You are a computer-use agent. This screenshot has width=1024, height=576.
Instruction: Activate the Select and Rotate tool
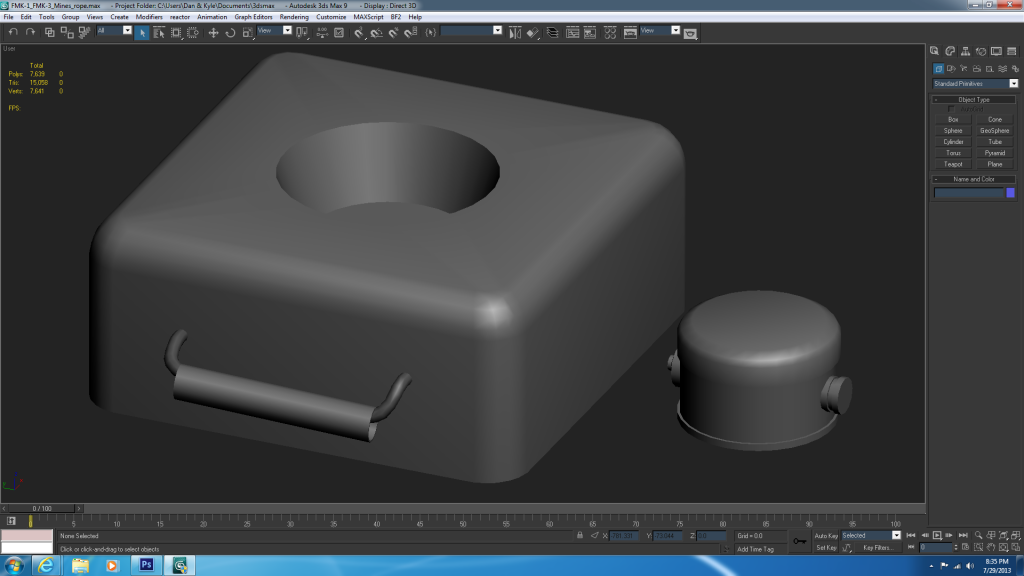click(x=230, y=32)
